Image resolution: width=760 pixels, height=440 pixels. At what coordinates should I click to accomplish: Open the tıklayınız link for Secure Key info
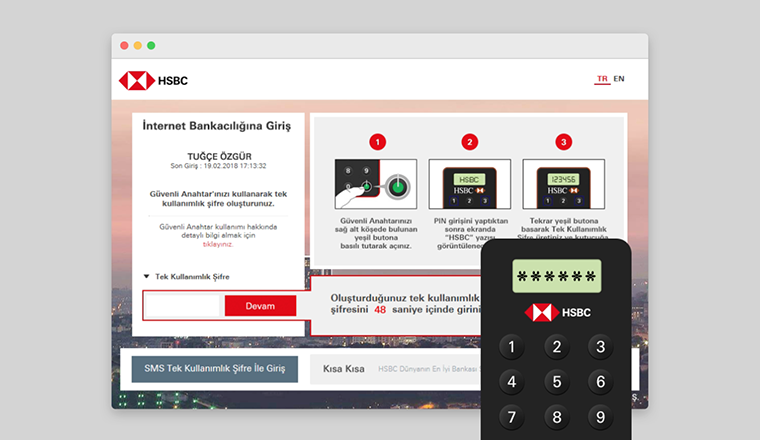[218, 244]
